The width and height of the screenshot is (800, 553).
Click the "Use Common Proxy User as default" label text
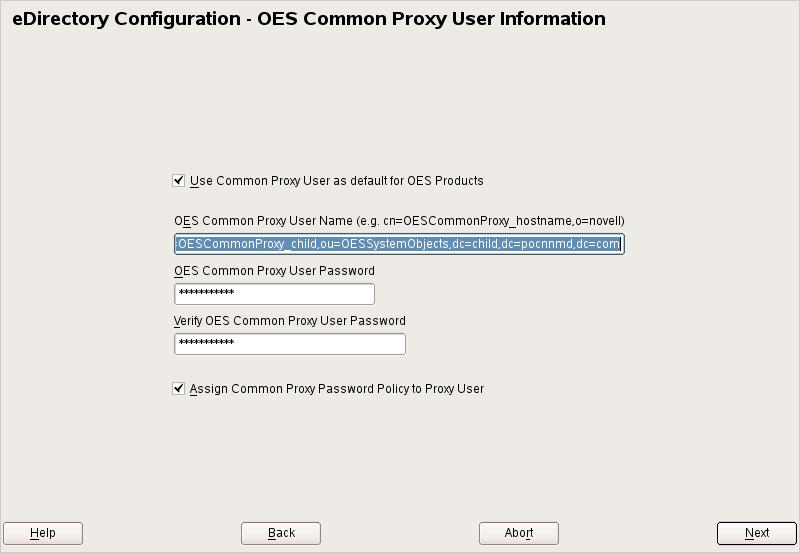click(336, 181)
